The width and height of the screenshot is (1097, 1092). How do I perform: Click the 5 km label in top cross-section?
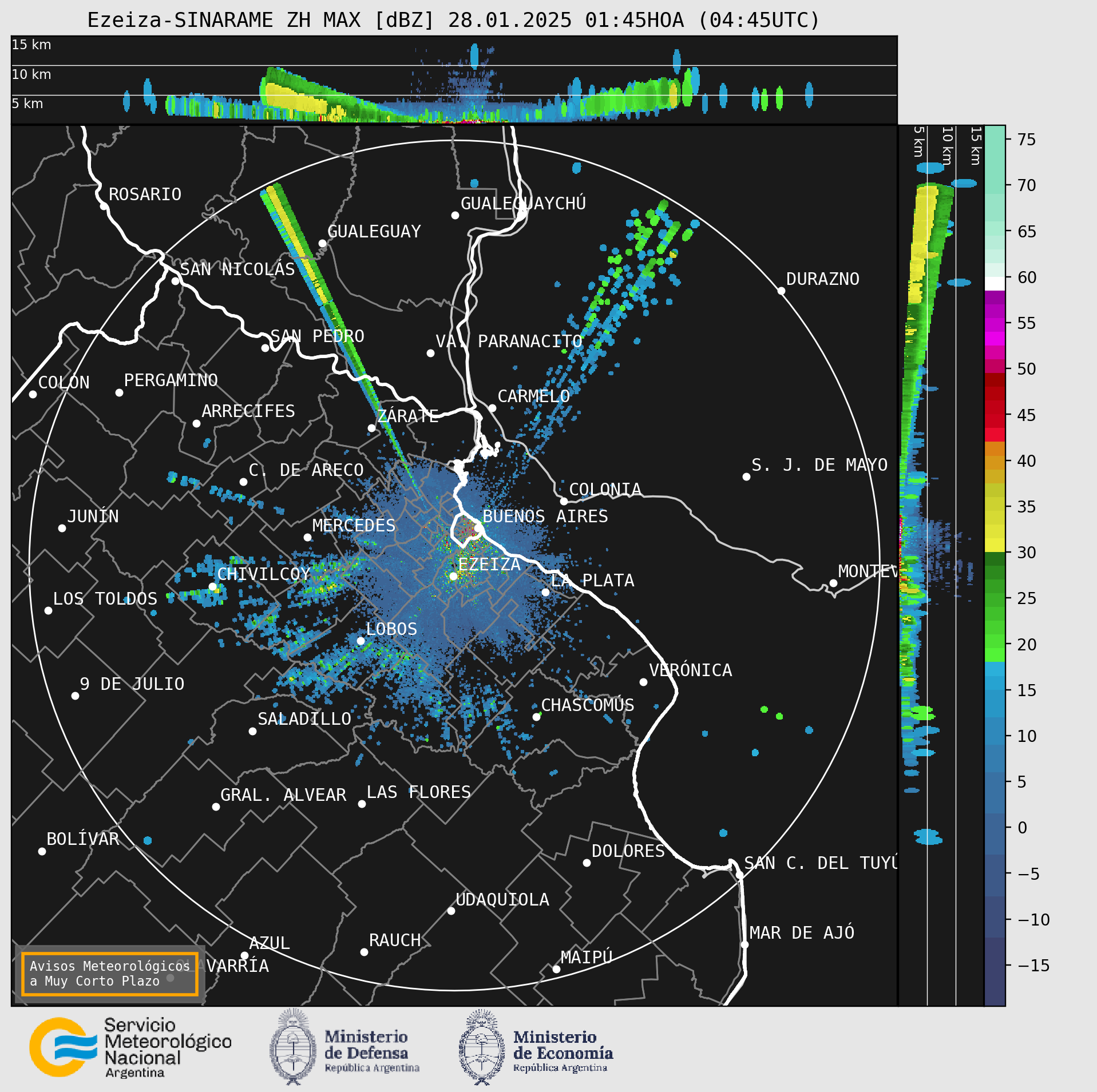point(27,104)
